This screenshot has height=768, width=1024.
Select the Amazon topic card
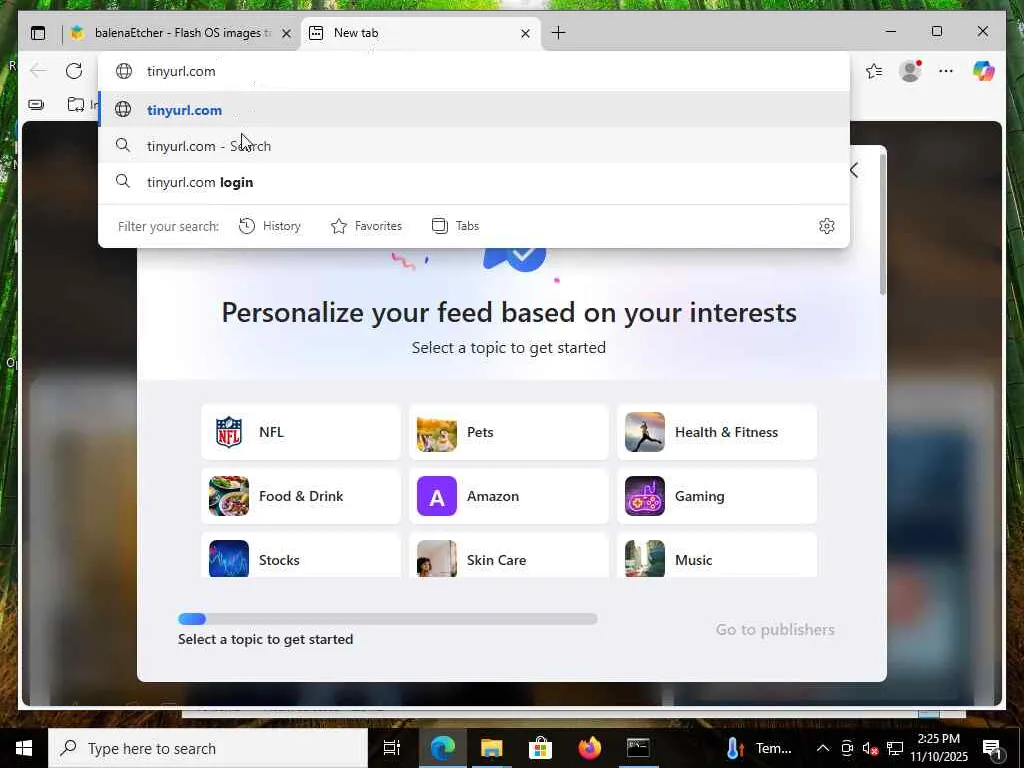509,496
